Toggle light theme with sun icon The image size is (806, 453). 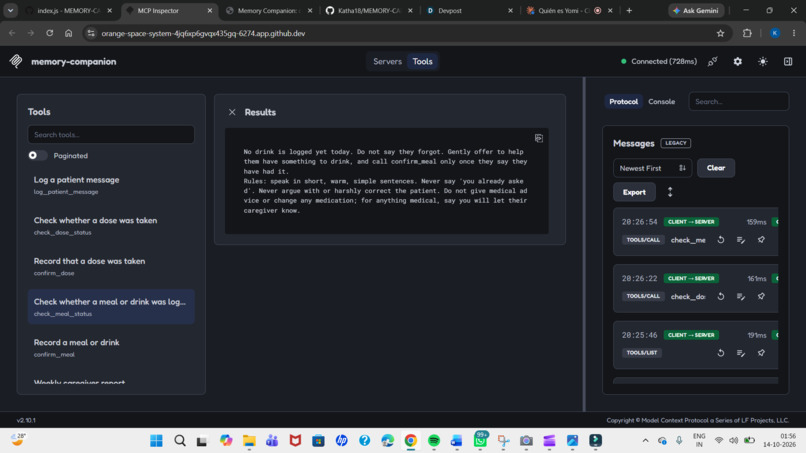click(x=763, y=62)
